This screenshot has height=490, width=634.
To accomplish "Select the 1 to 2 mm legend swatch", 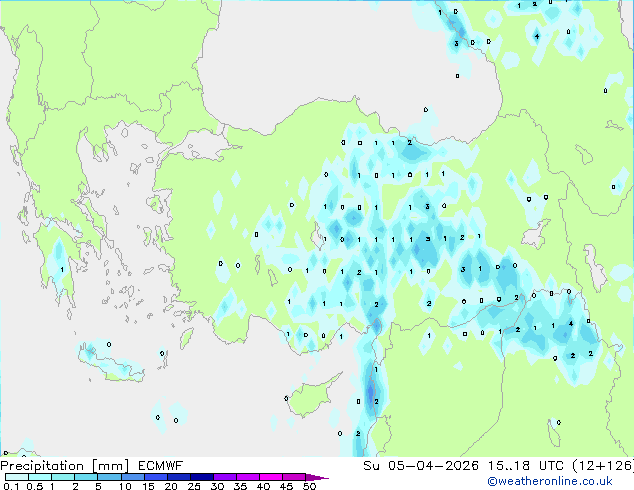I will 63,477.
